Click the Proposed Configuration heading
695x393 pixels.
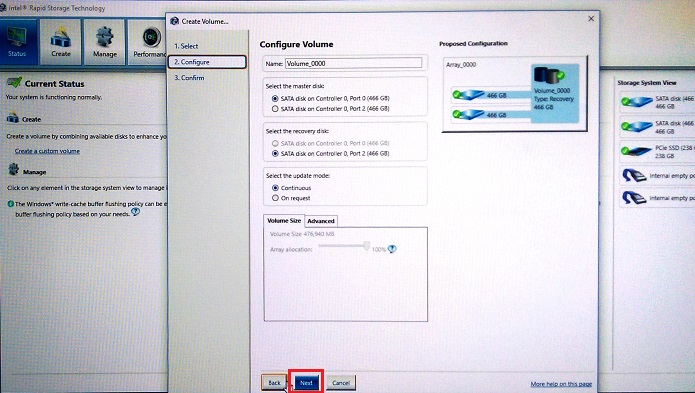(x=473, y=43)
